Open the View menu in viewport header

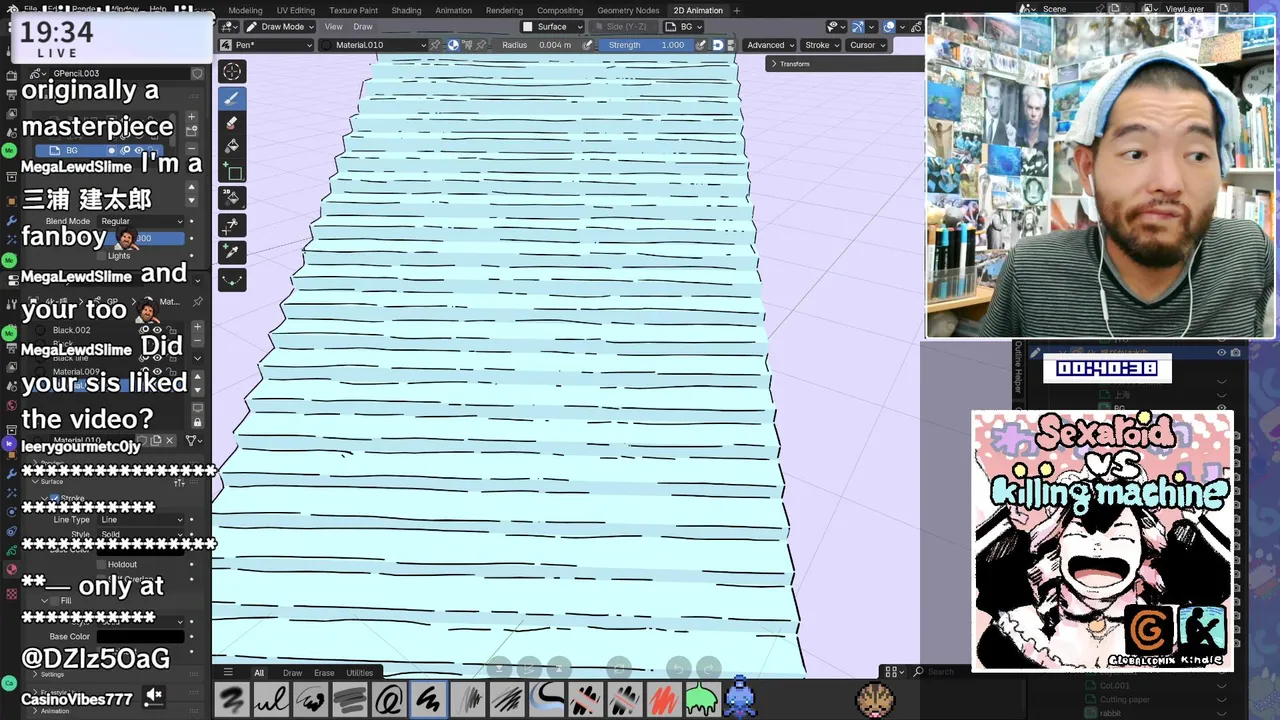pyautogui.click(x=333, y=27)
